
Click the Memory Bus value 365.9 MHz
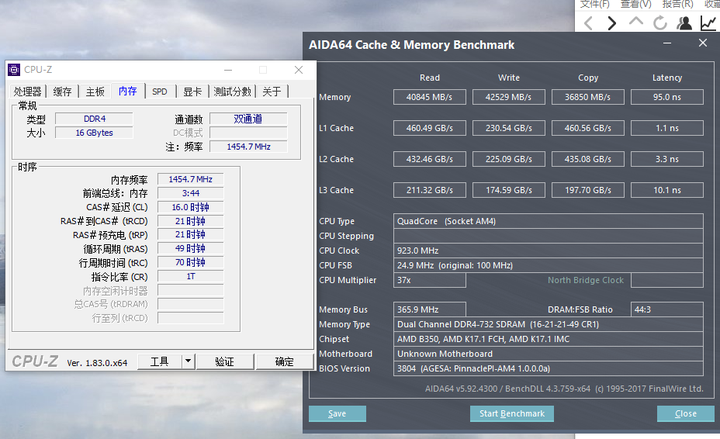(x=429, y=310)
